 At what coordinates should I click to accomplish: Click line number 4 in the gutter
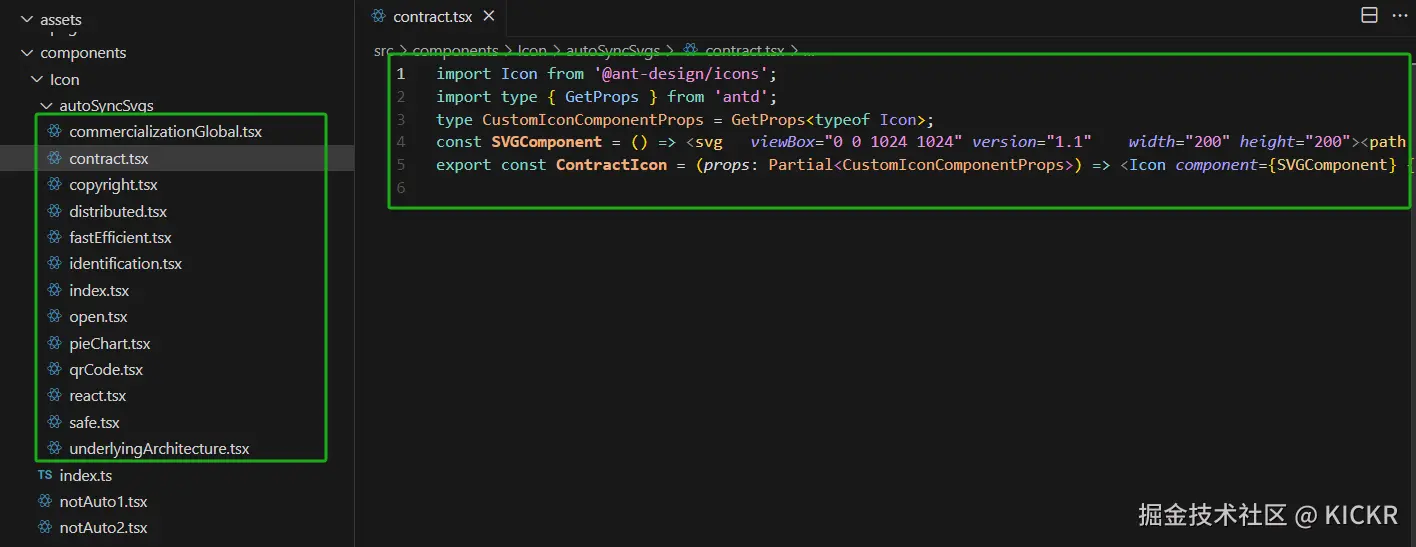(x=401, y=142)
